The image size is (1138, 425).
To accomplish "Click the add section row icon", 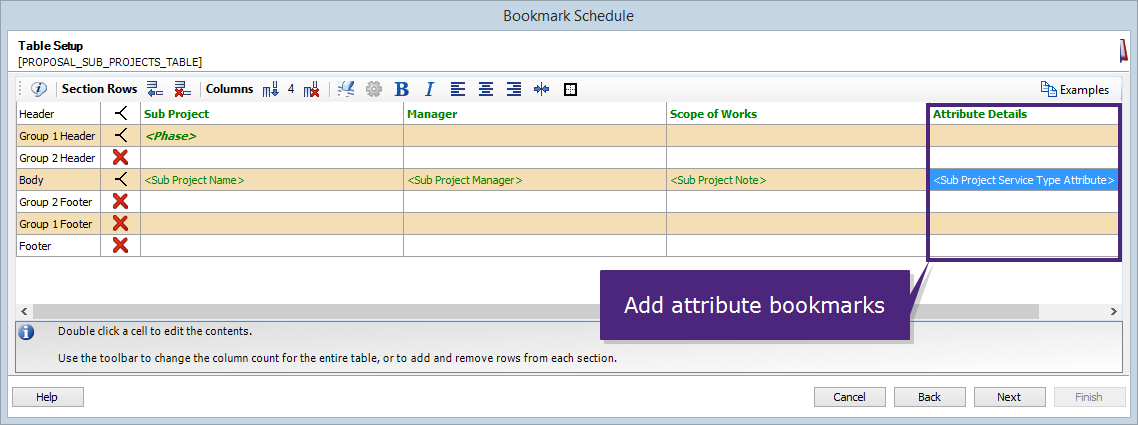I will click(155, 89).
